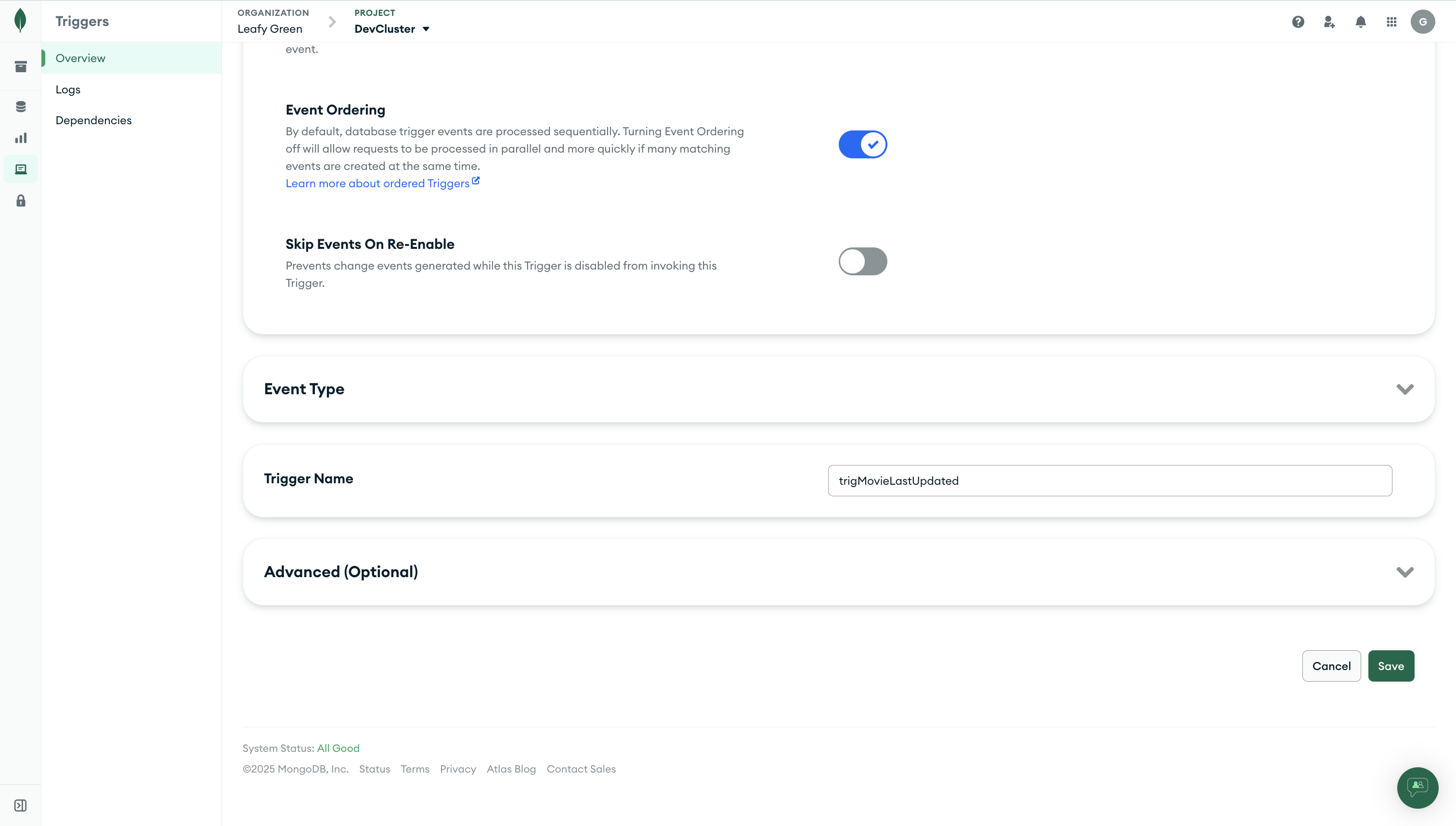Screen dimensions: 1456x826
Task: Expand the Event Type section
Action: point(839,389)
